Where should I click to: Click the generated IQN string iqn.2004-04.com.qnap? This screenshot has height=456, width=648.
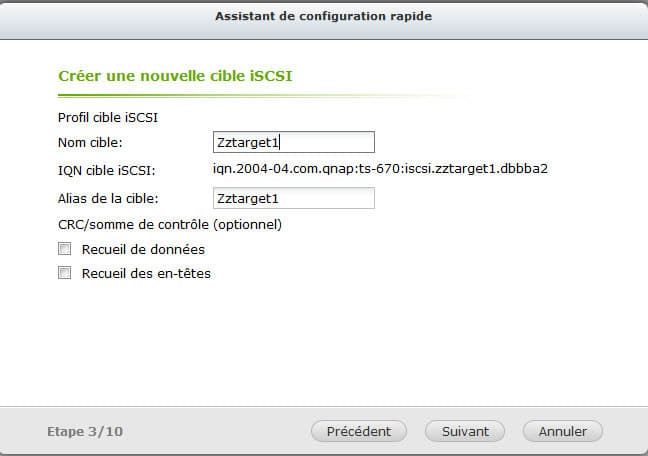(380, 169)
